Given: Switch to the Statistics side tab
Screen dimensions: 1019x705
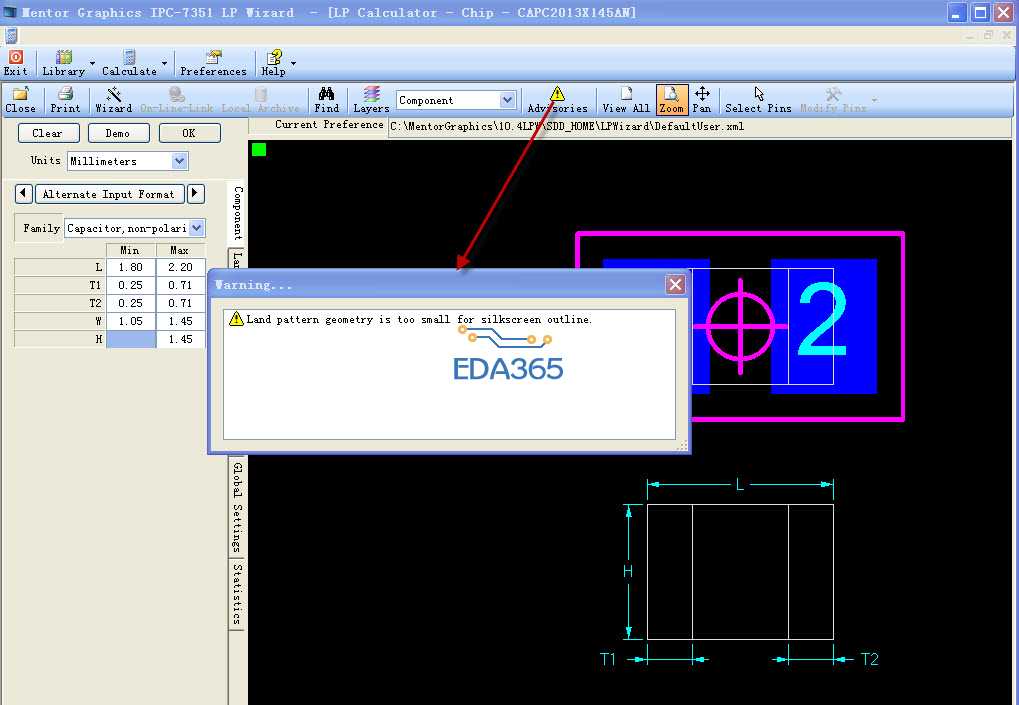Looking at the screenshot, I should 238,594.
